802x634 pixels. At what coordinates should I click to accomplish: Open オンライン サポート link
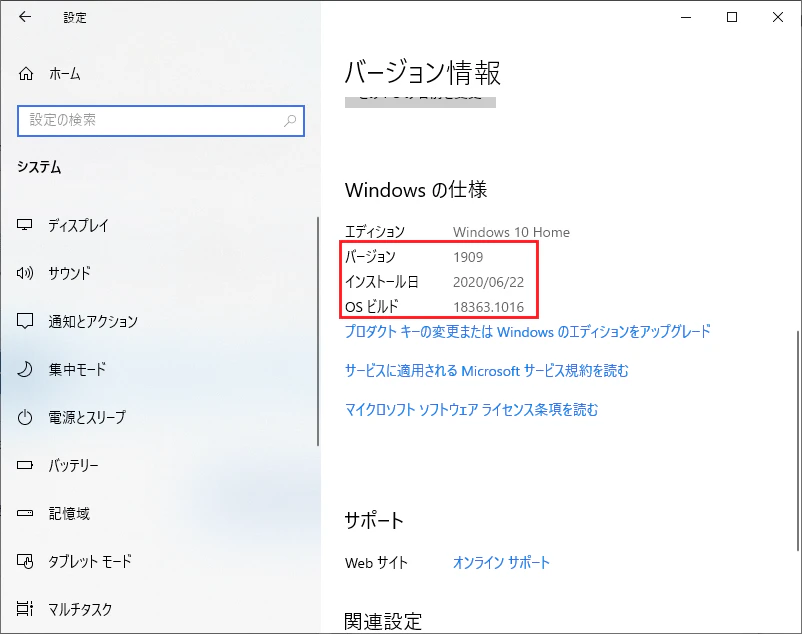coord(501,563)
